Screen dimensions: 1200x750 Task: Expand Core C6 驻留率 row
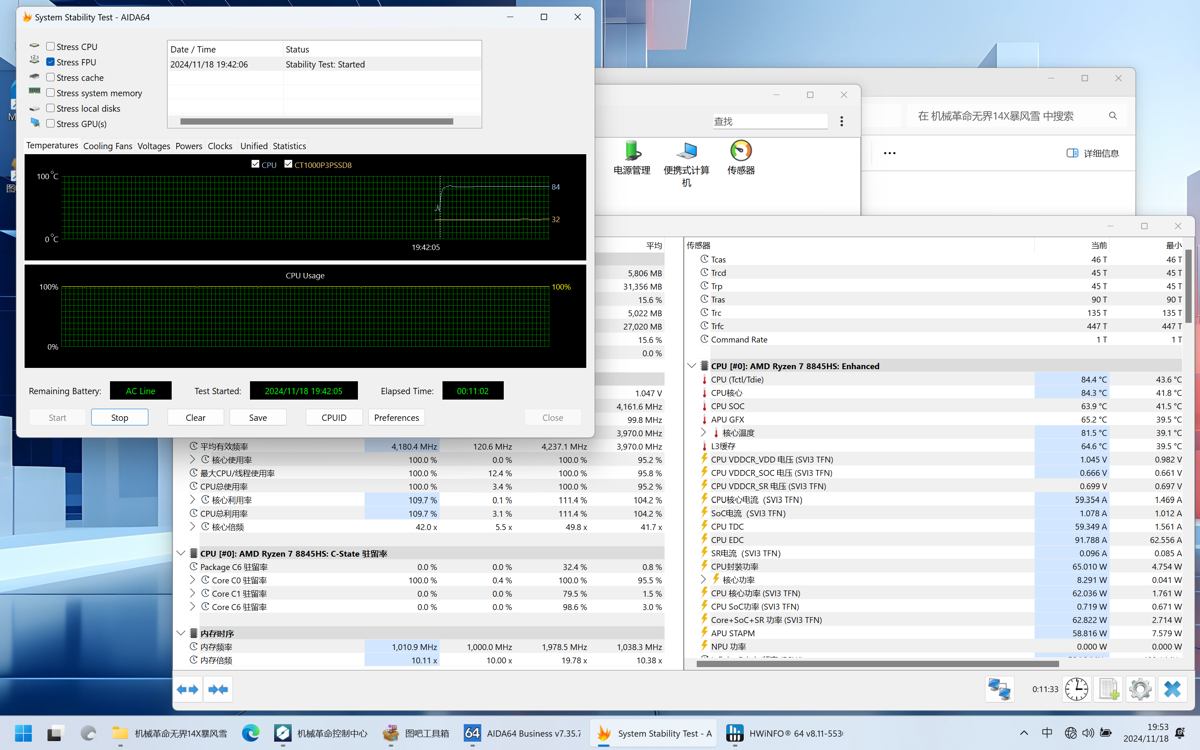193,607
